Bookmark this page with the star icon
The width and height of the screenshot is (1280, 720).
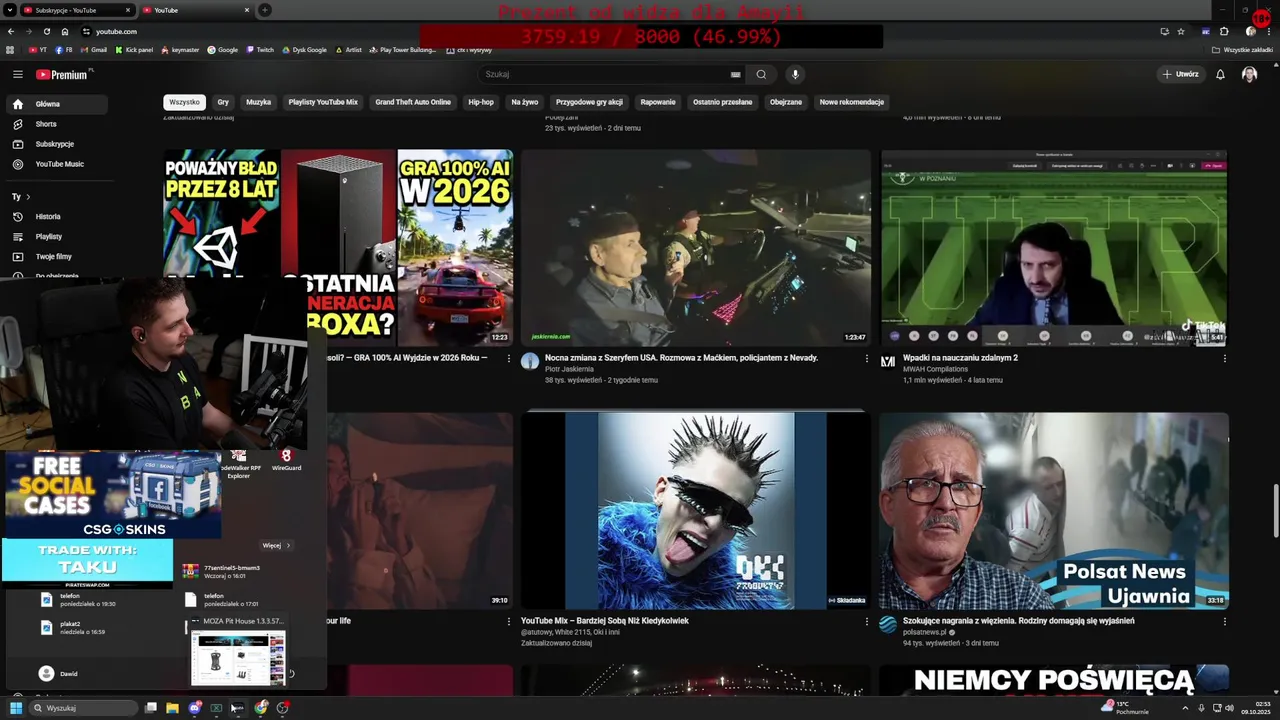[x=1181, y=31]
